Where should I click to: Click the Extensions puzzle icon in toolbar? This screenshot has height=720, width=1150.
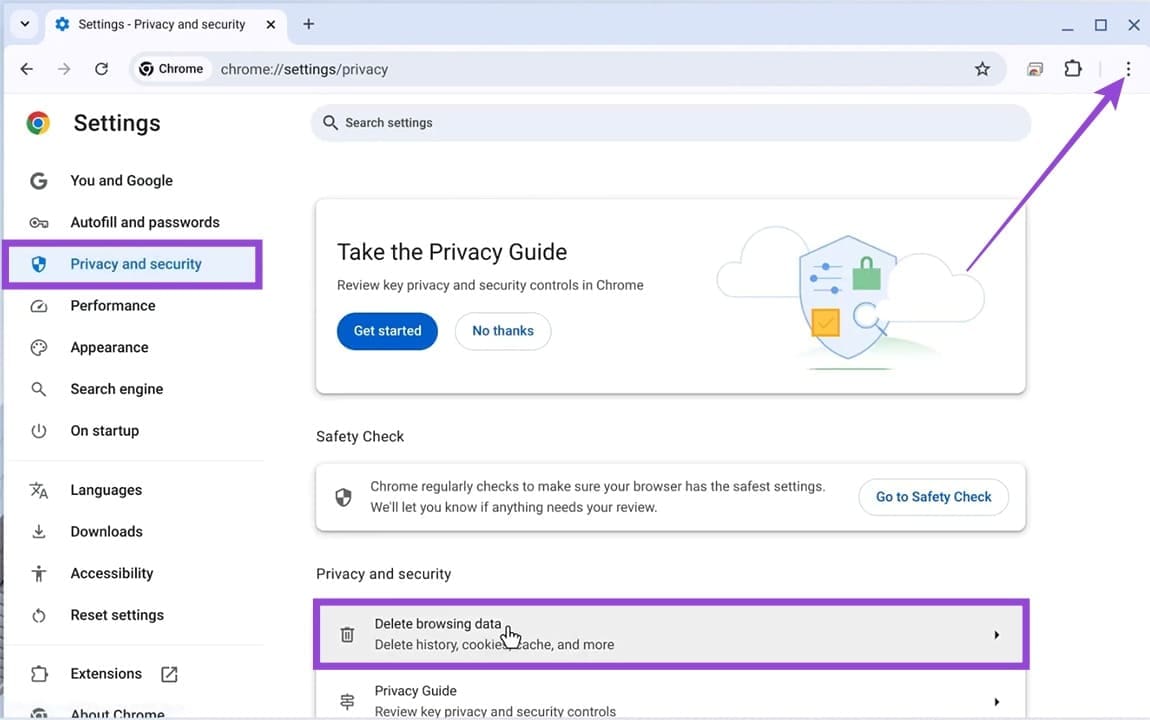[1073, 69]
